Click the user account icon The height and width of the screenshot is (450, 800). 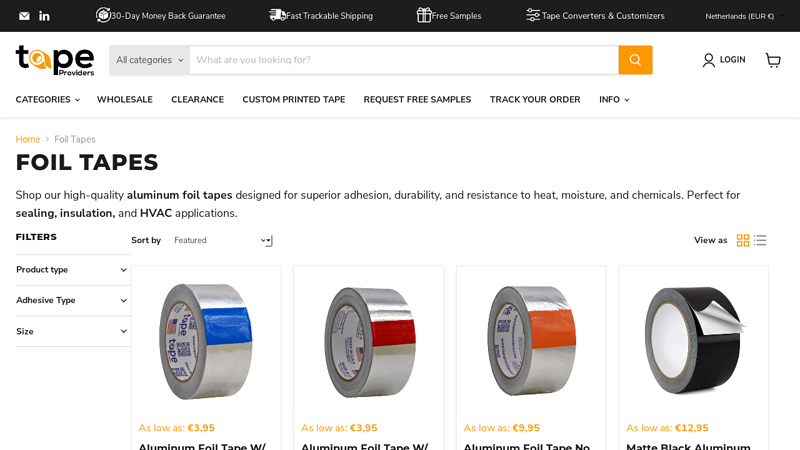[708, 60]
